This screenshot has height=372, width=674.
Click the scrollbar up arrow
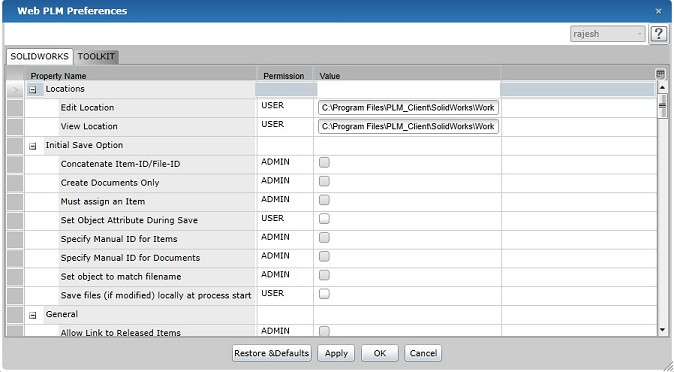[662, 87]
